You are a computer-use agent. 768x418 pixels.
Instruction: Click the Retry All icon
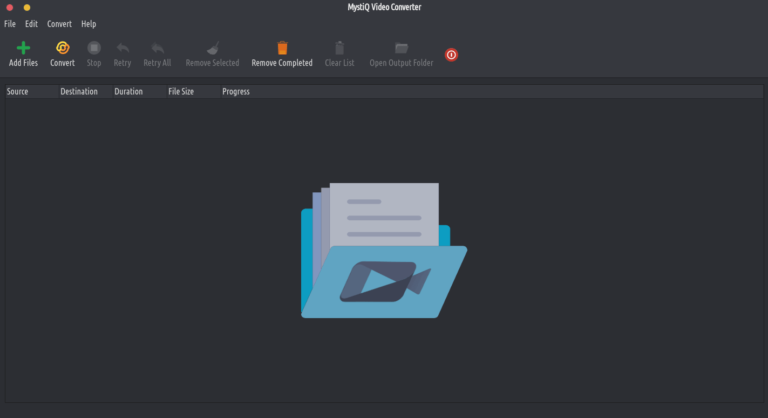157,48
